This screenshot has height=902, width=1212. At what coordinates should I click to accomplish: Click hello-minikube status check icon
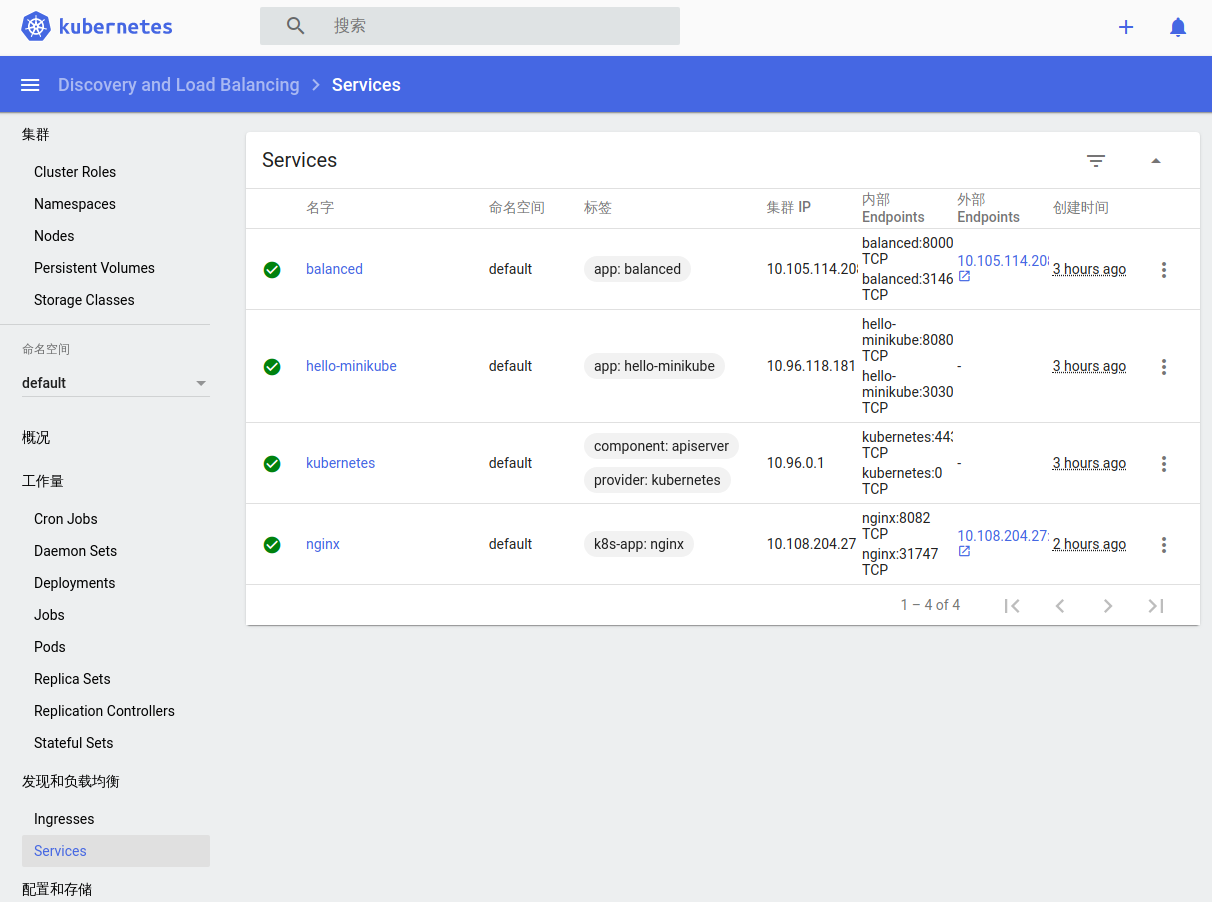coord(272,367)
